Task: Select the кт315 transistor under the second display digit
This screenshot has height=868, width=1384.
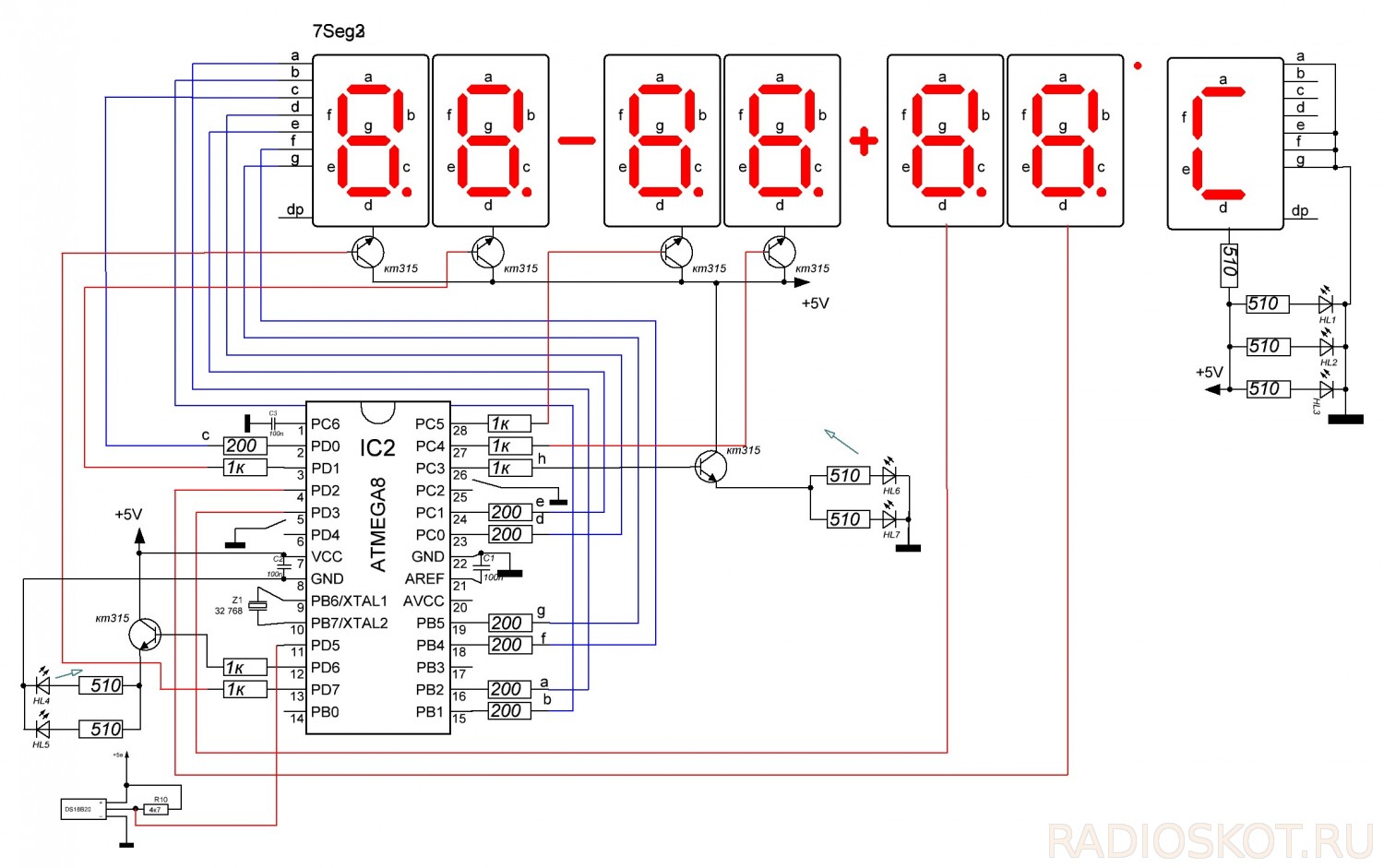Action: click(x=488, y=252)
